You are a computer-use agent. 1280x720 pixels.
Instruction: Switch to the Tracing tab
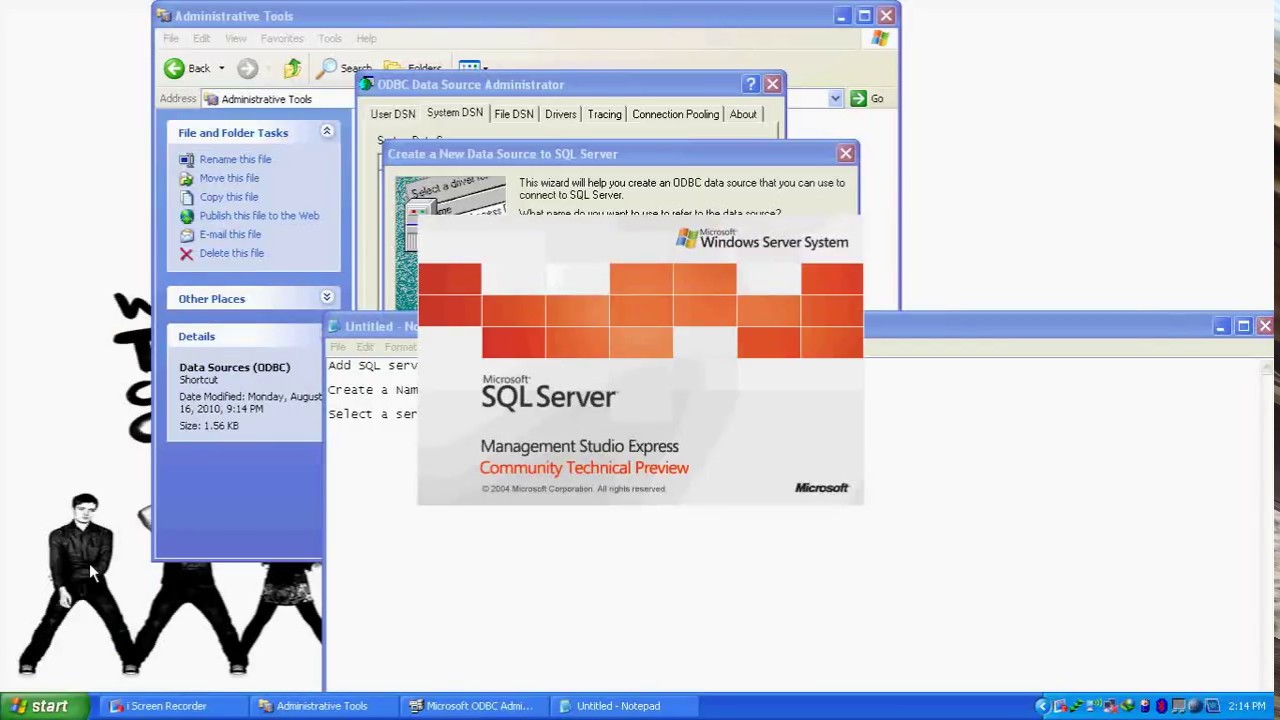[x=604, y=114]
